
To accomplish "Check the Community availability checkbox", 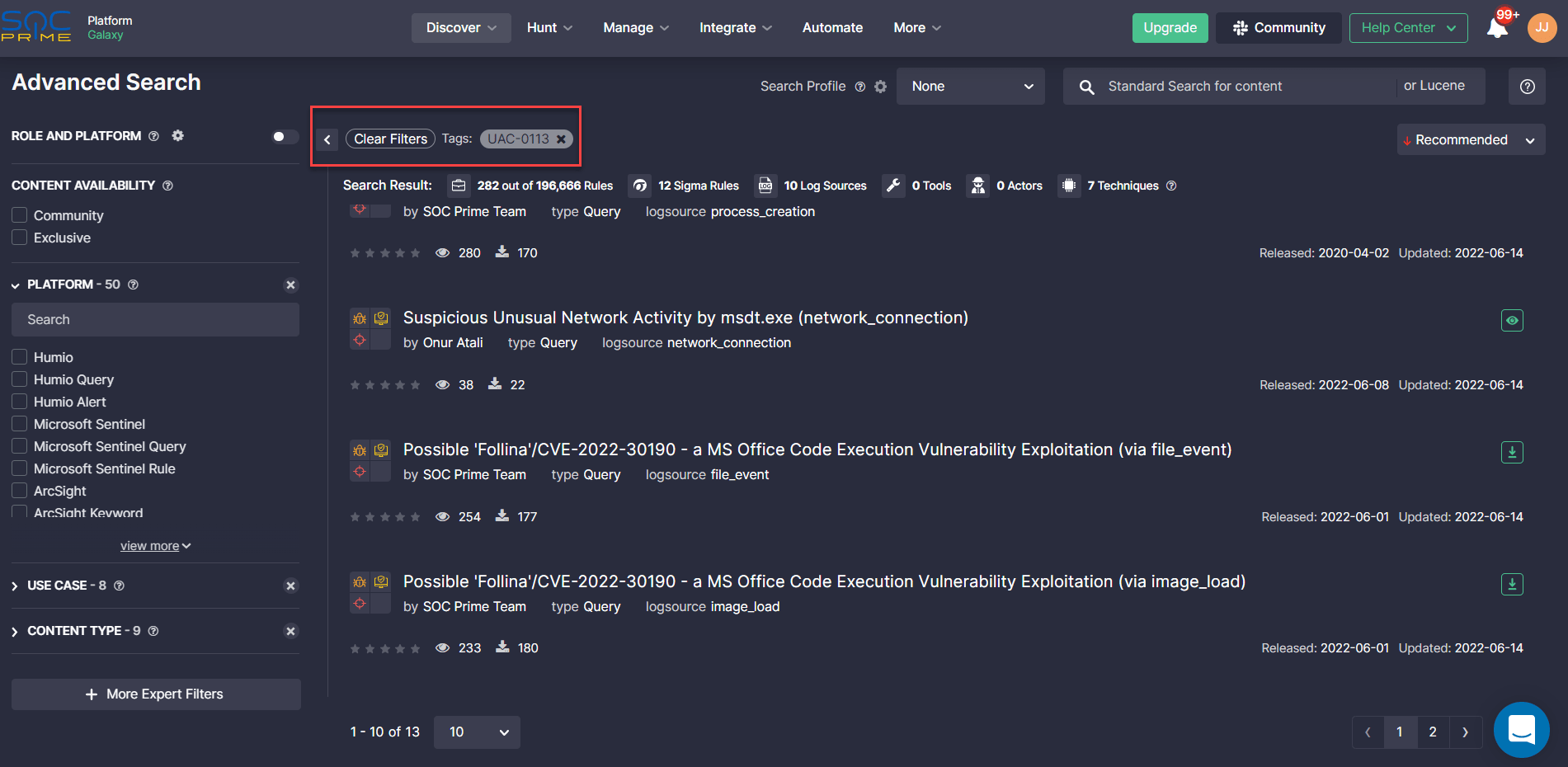I will coord(20,215).
